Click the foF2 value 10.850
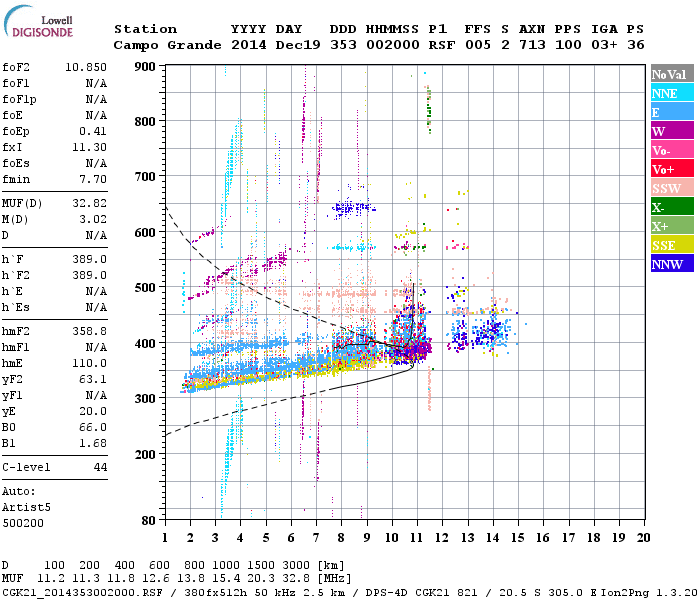Viewport: 700px width, 600px height. [x=86, y=67]
